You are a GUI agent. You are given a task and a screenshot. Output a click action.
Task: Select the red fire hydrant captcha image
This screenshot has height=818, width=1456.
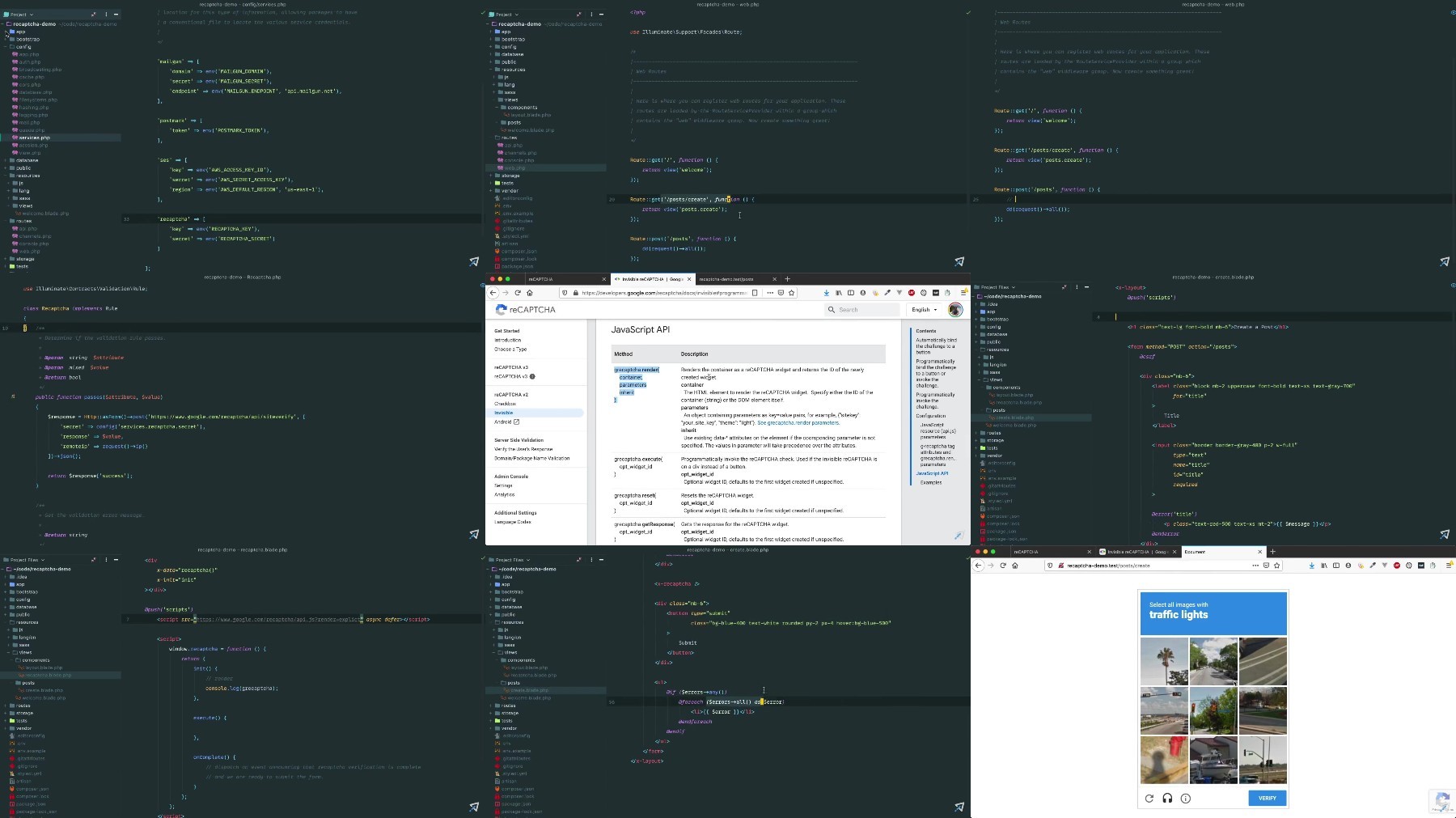pos(1165,760)
